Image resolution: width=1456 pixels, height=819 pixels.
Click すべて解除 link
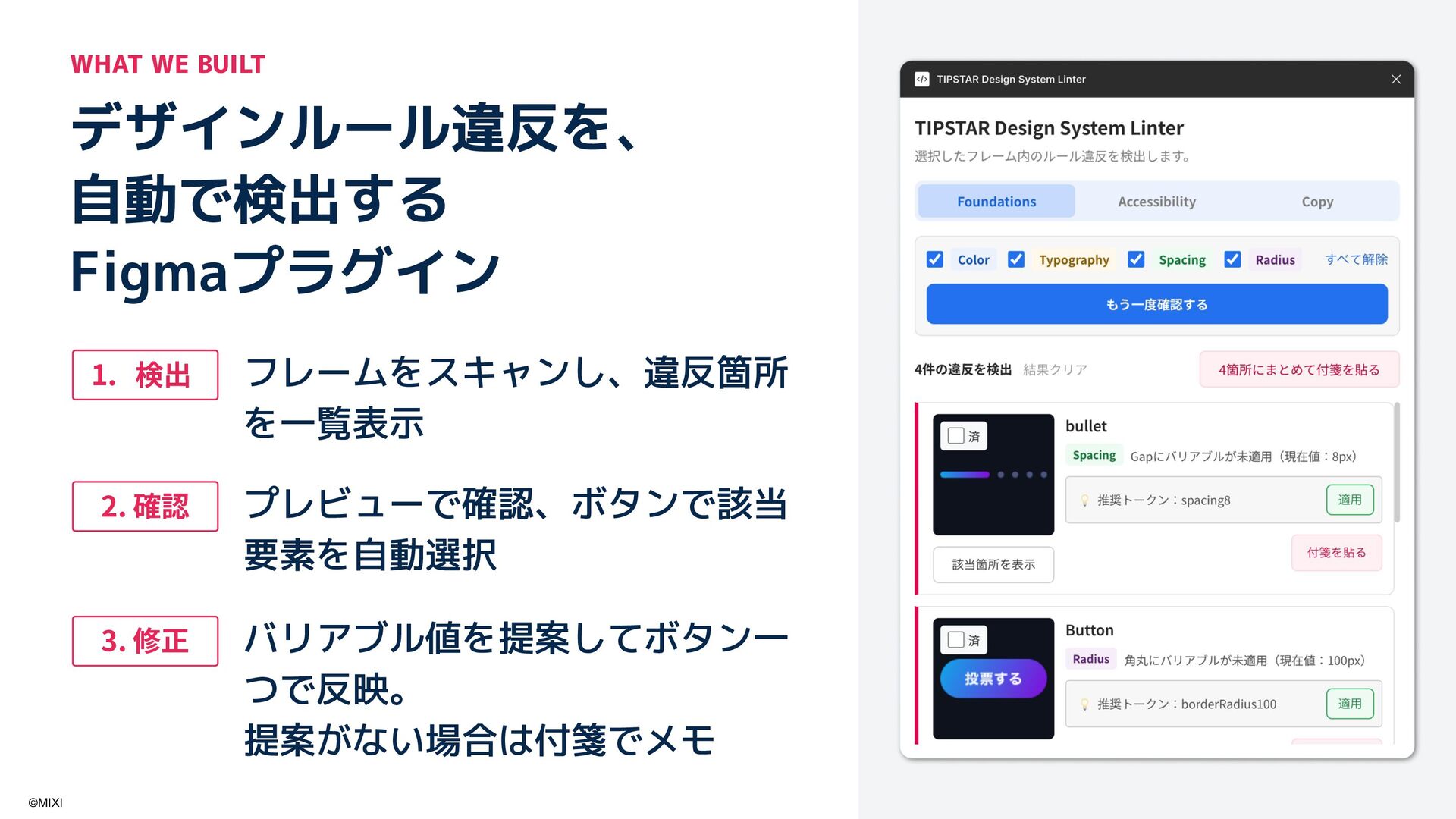tap(1356, 259)
